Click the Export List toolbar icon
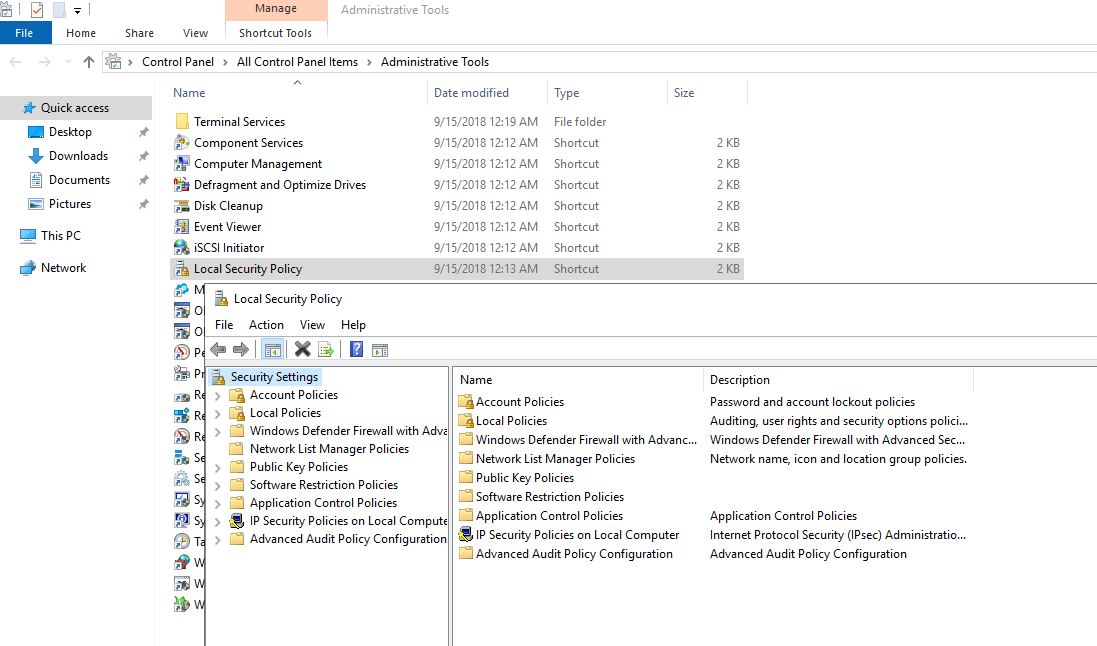The image size is (1097, 646). click(325, 349)
